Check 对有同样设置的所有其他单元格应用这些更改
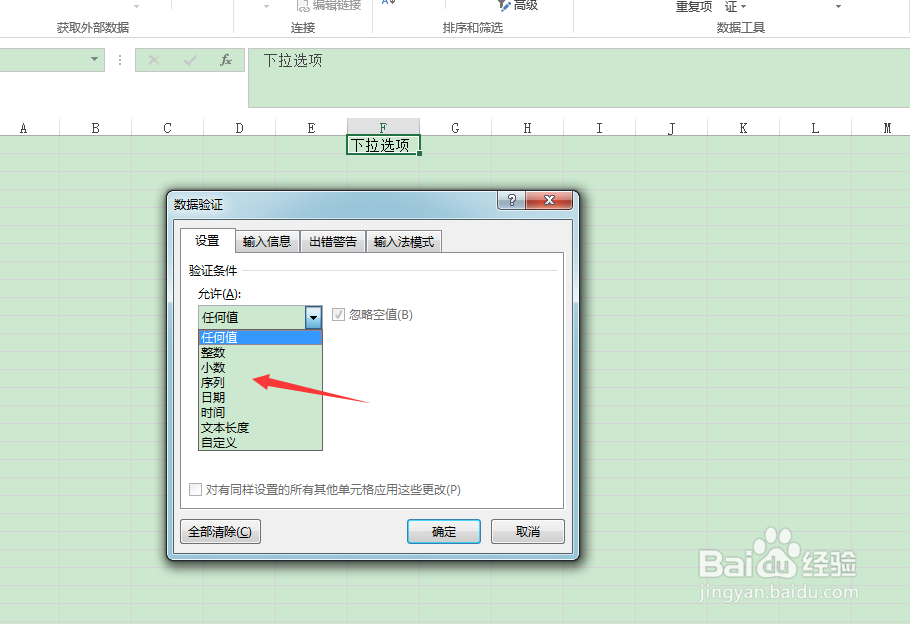 196,489
